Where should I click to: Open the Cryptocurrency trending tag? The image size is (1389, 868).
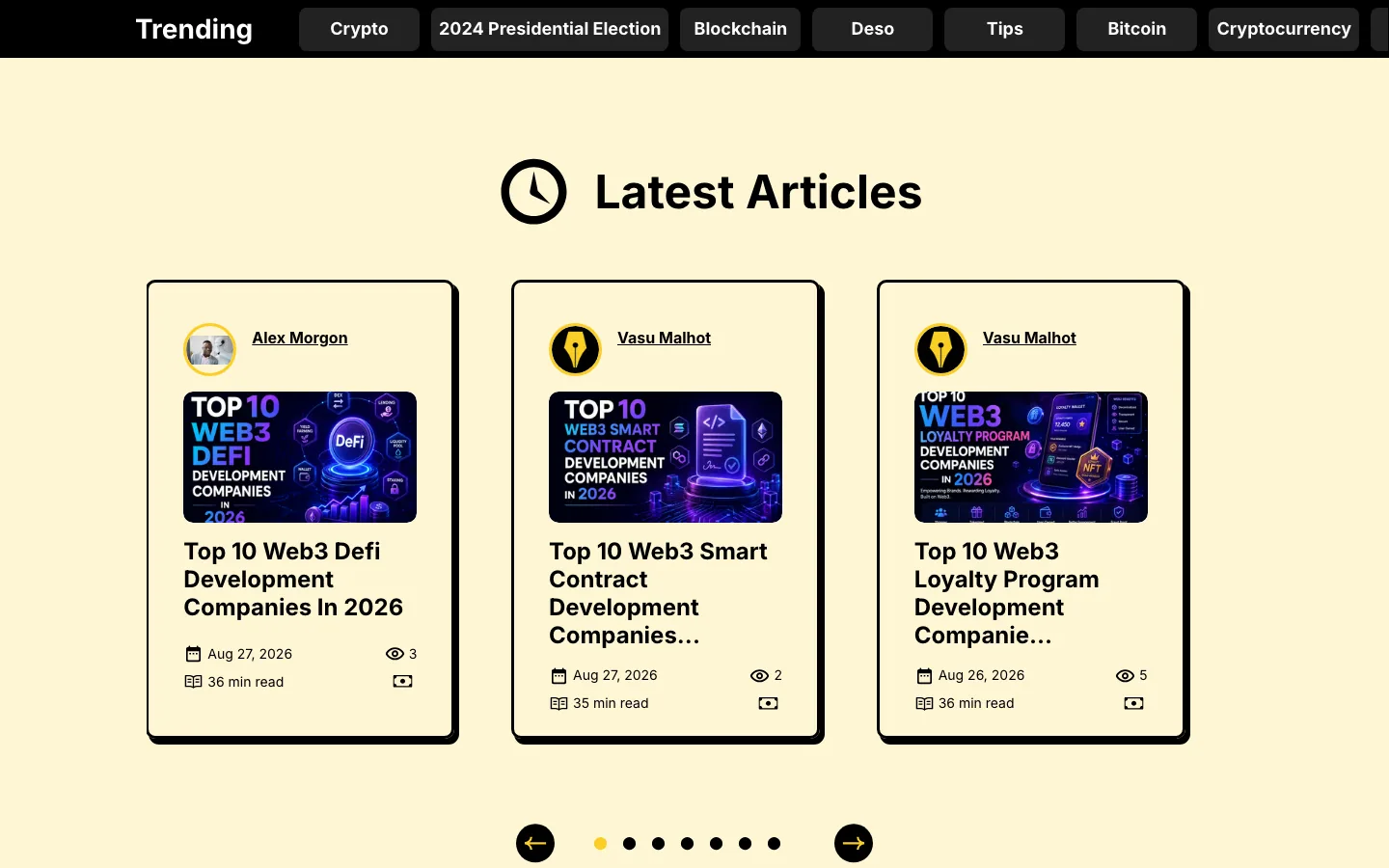[x=1284, y=29]
